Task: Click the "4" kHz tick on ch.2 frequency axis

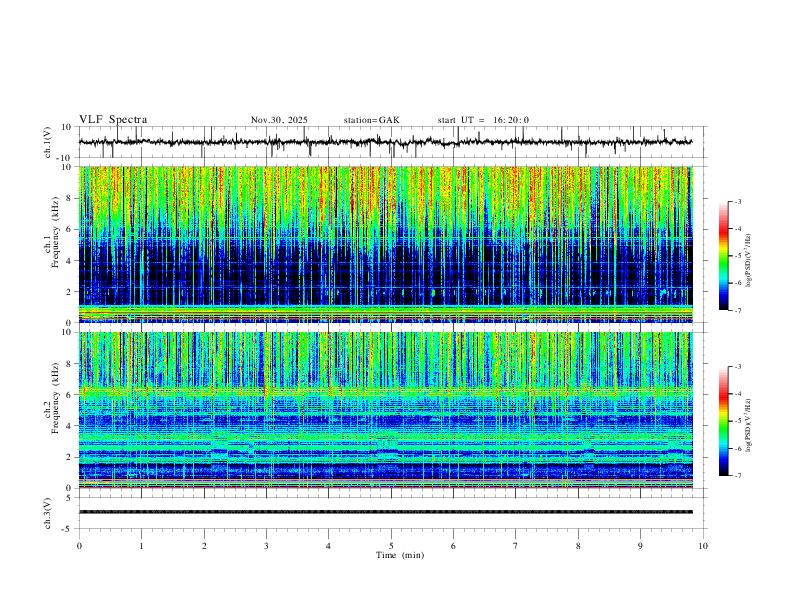Action: (x=70, y=426)
